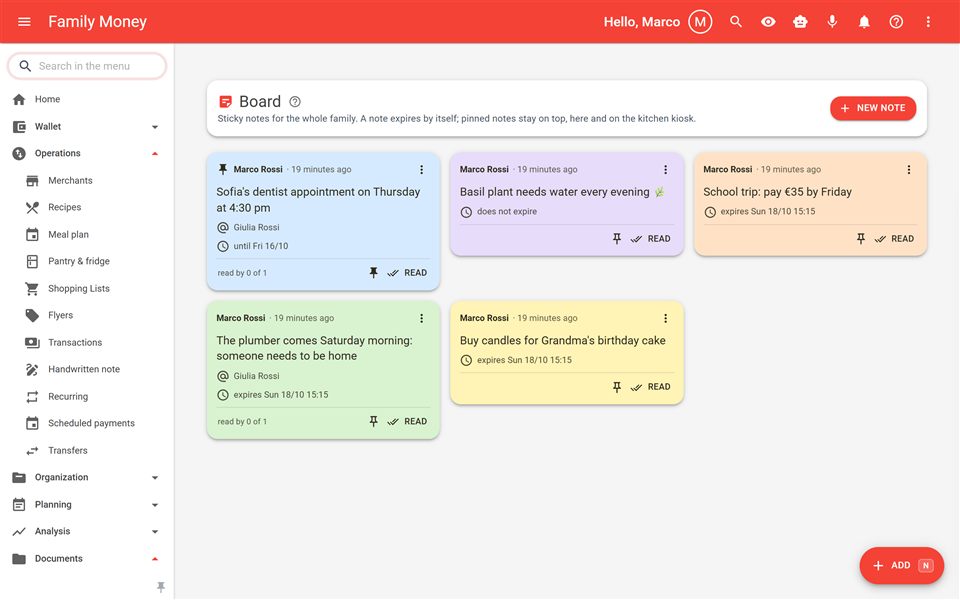The width and height of the screenshot is (960, 600).
Task: Unpin the Sofia's dentist appointment note
Action: [373, 273]
